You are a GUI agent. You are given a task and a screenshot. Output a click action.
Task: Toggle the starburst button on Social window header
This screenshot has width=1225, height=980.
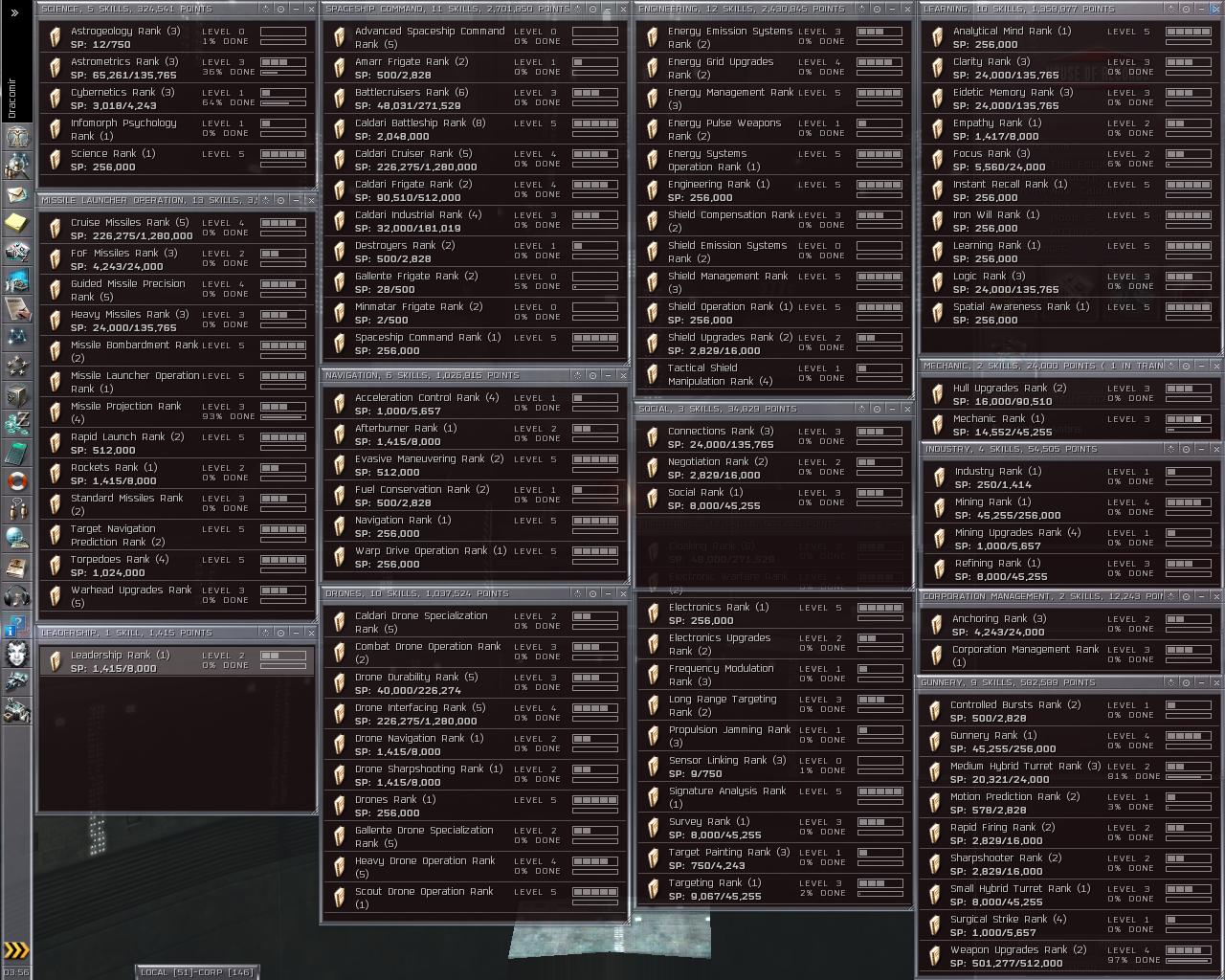click(x=863, y=409)
